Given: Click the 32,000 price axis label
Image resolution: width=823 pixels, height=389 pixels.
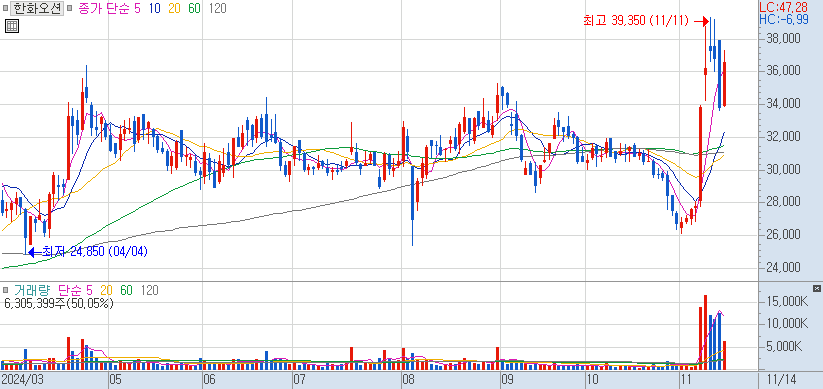Looking at the screenshot, I should point(785,136).
